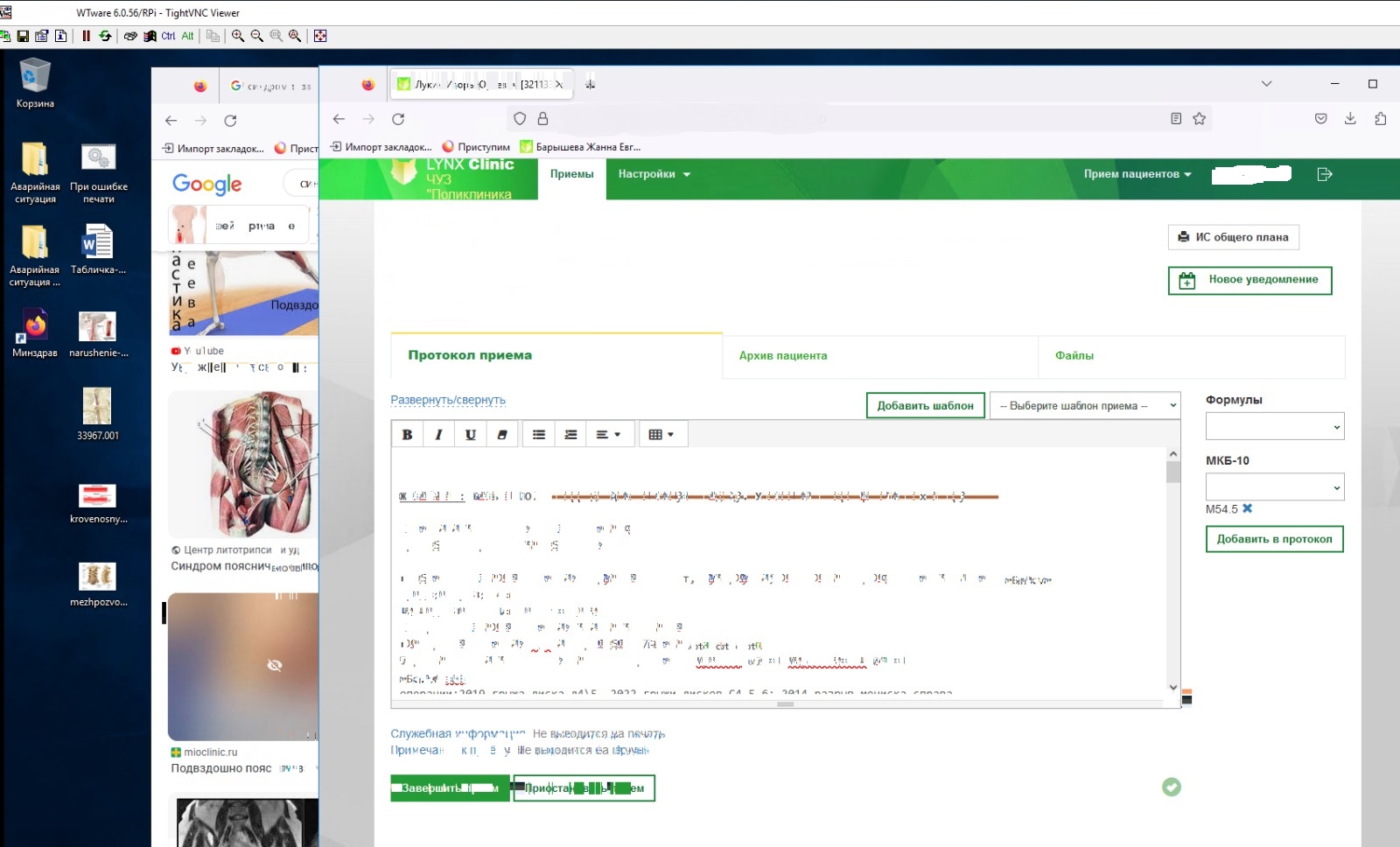Click the logout icon in green header
The height and width of the screenshot is (847, 1400).
[1325, 174]
